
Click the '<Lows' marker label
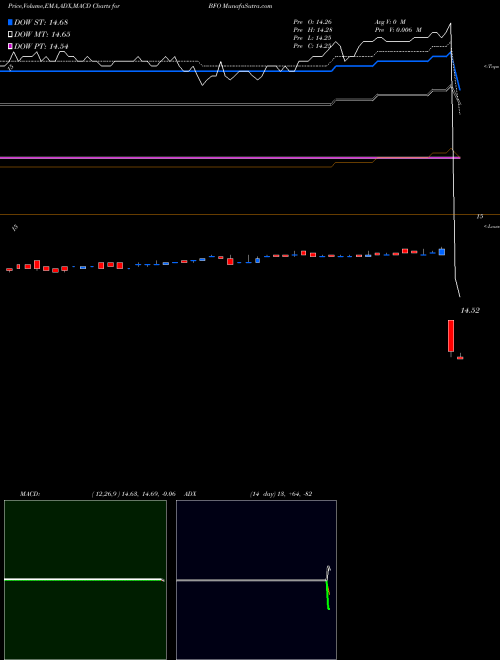tap(492, 226)
